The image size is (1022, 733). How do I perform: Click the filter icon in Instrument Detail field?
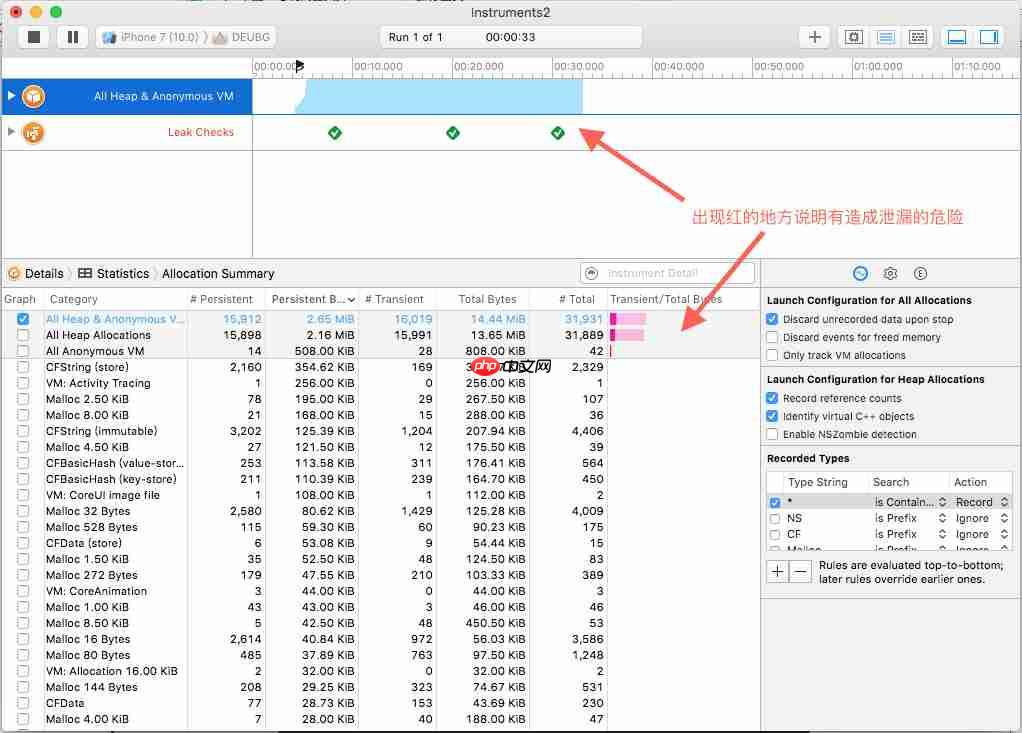click(x=591, y=274)
